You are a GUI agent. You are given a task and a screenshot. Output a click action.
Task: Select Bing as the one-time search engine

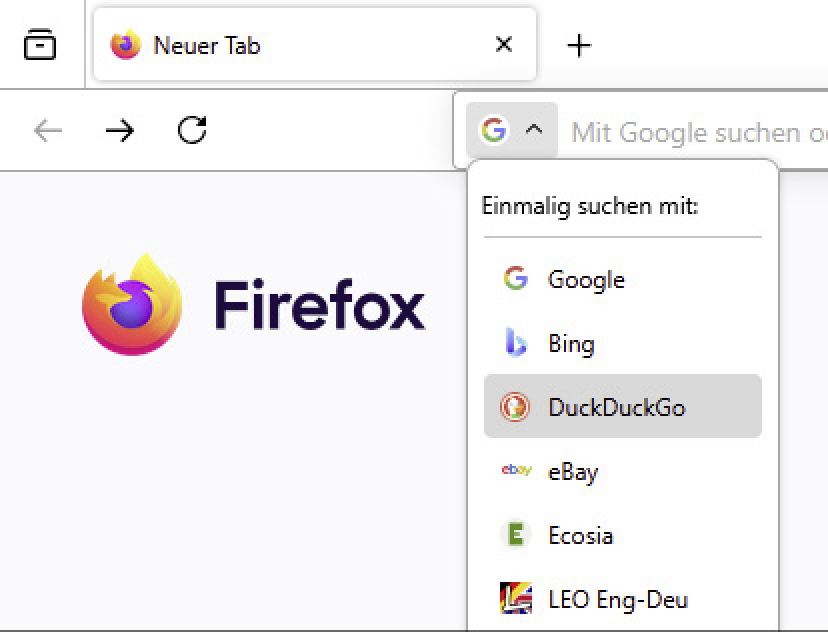coord(571,343)
